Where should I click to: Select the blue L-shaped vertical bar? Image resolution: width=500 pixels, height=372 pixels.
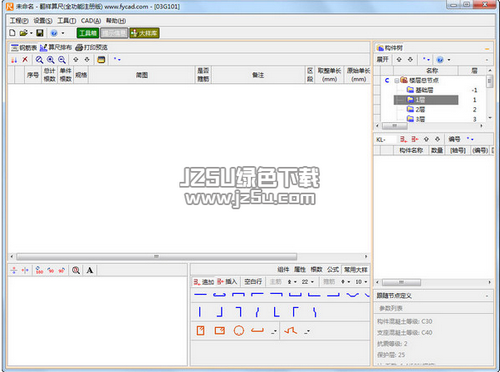[x=276, y=312]
